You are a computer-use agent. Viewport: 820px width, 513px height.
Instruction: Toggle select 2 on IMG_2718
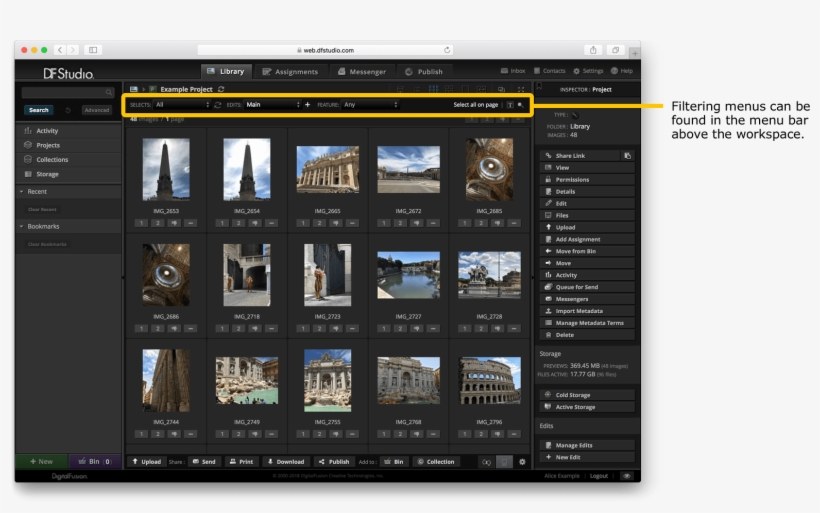pos(238,329)
